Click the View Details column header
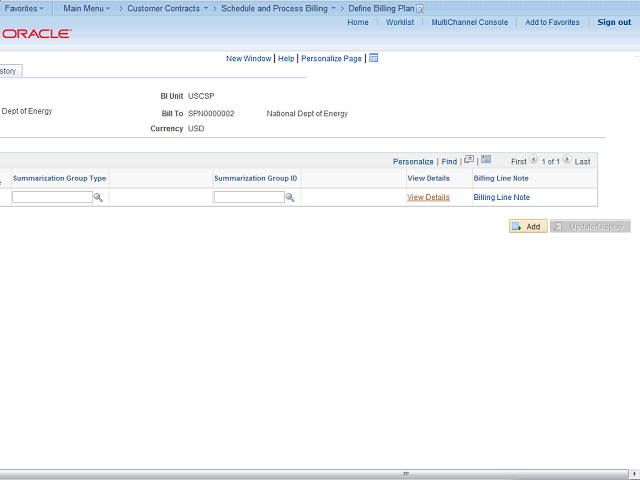 (x=429, y=178)
